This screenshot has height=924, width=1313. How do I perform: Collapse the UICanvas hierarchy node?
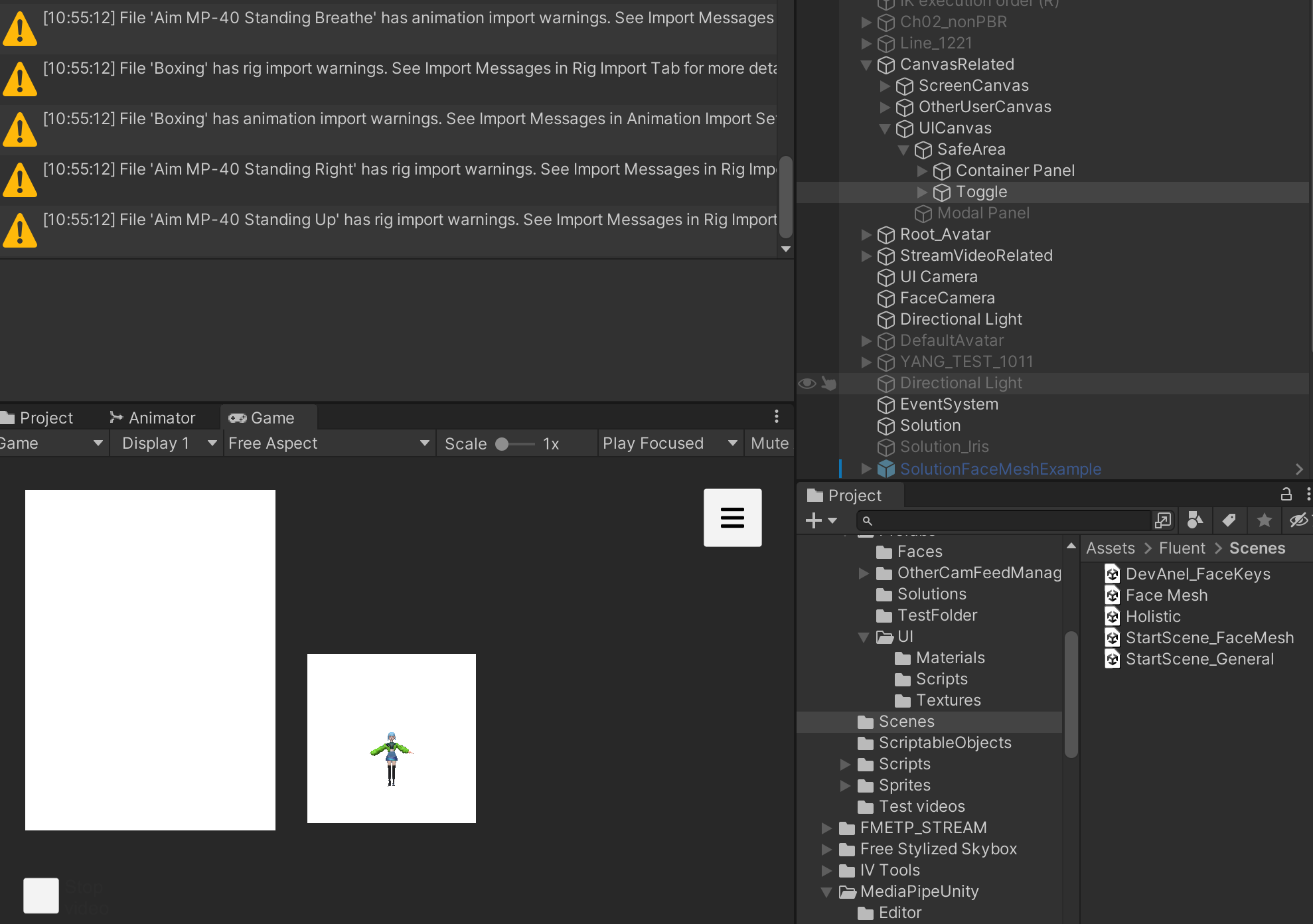tap(885, 128)
